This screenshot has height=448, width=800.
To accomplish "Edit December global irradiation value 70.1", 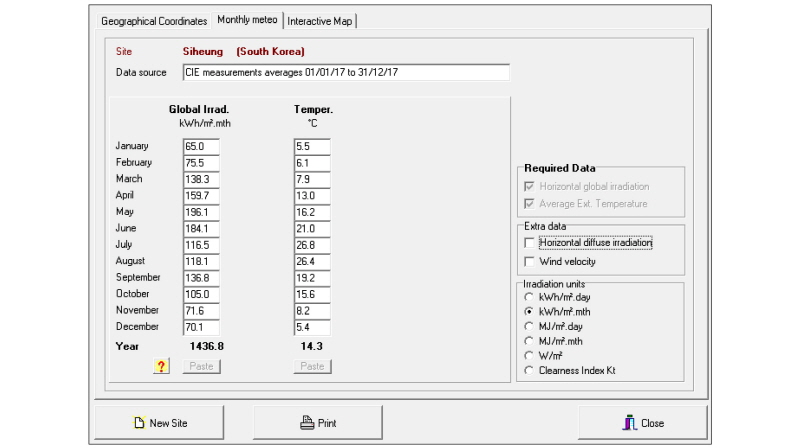I will click(201, 327).
